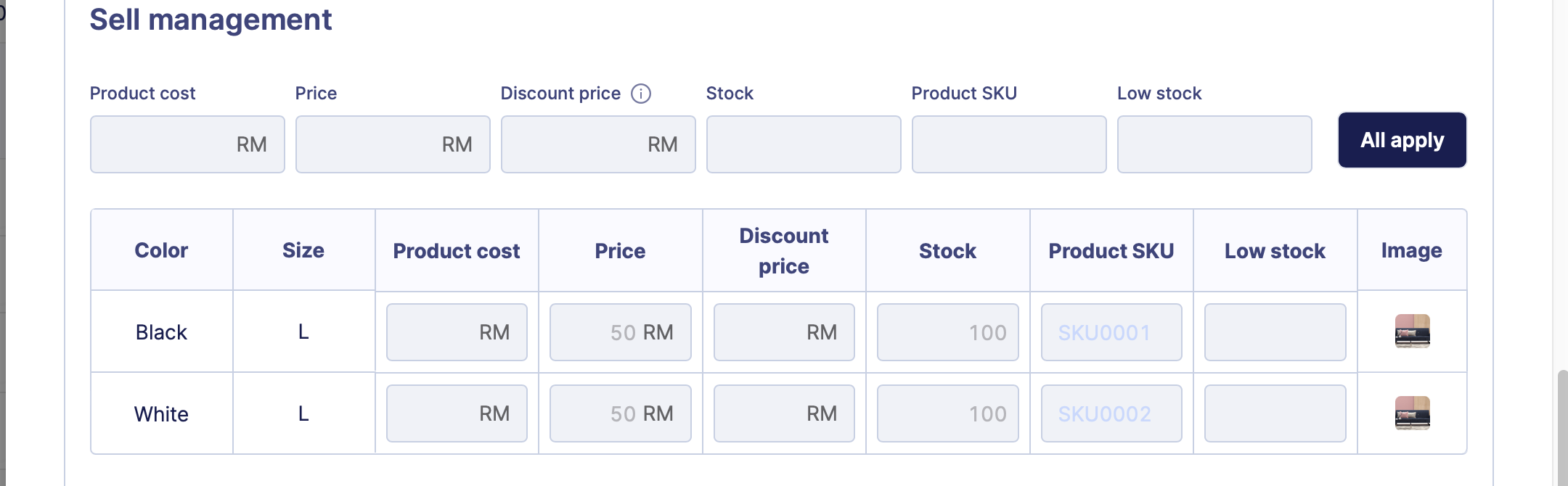This screenshot has width=1568, height=486.
Task: Select the bulk Low stock field
Action: 1214,144
